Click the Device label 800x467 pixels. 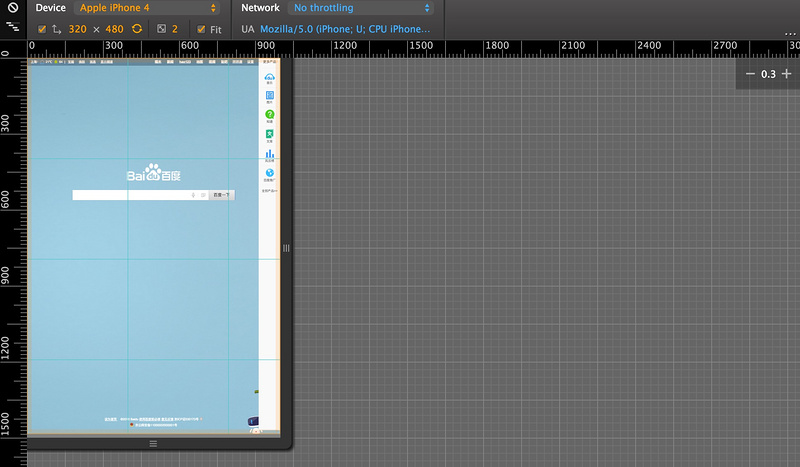point(51,8)
